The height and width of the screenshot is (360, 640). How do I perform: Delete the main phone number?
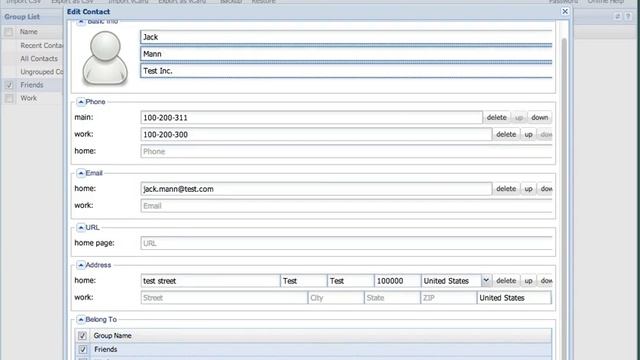496,118
